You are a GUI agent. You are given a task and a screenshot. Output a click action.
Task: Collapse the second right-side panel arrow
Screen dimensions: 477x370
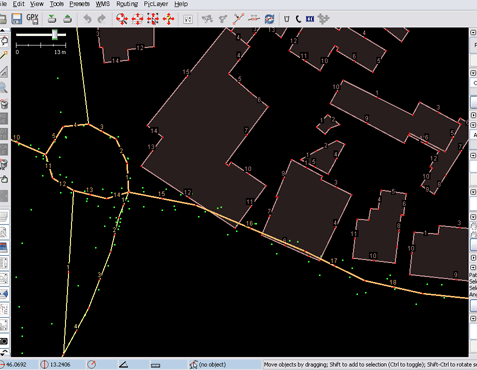tap(473, 73)
